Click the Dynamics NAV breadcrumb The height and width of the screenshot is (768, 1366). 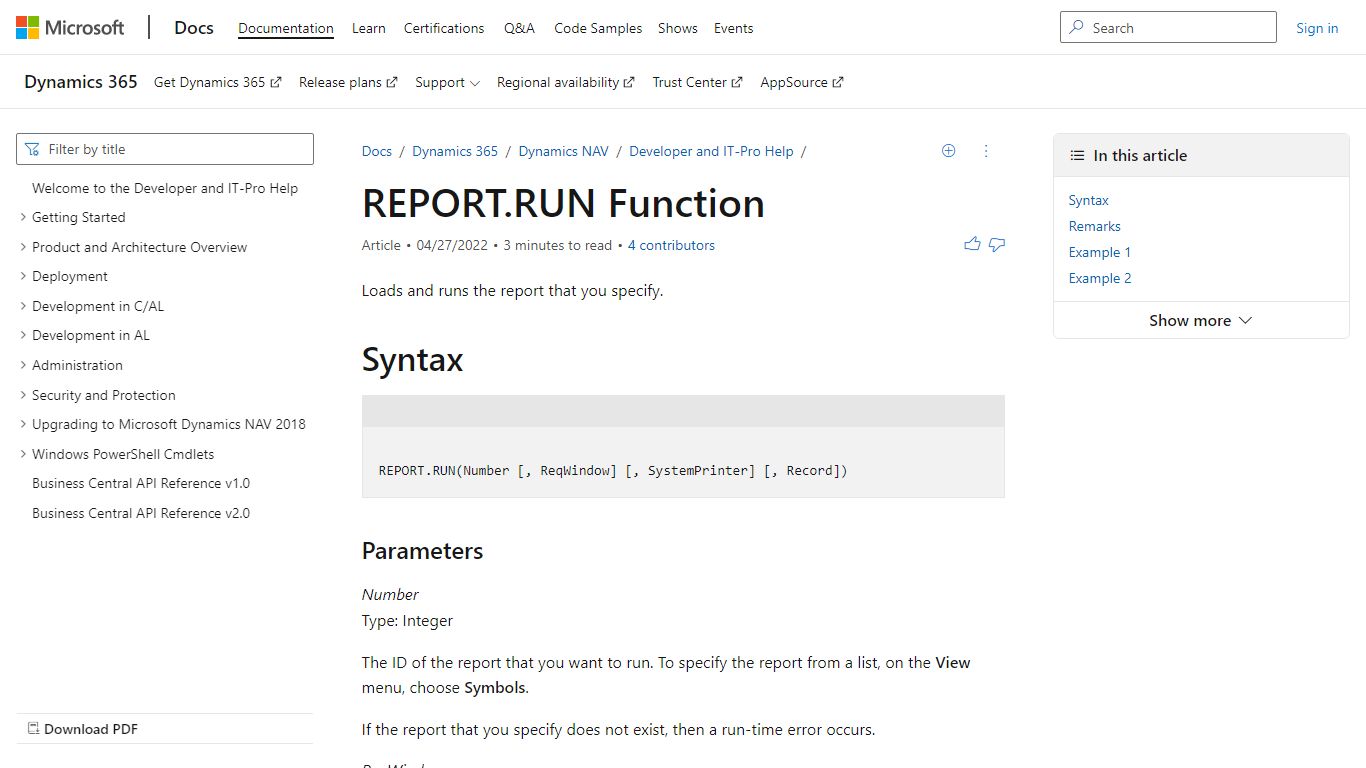point(563,151)
